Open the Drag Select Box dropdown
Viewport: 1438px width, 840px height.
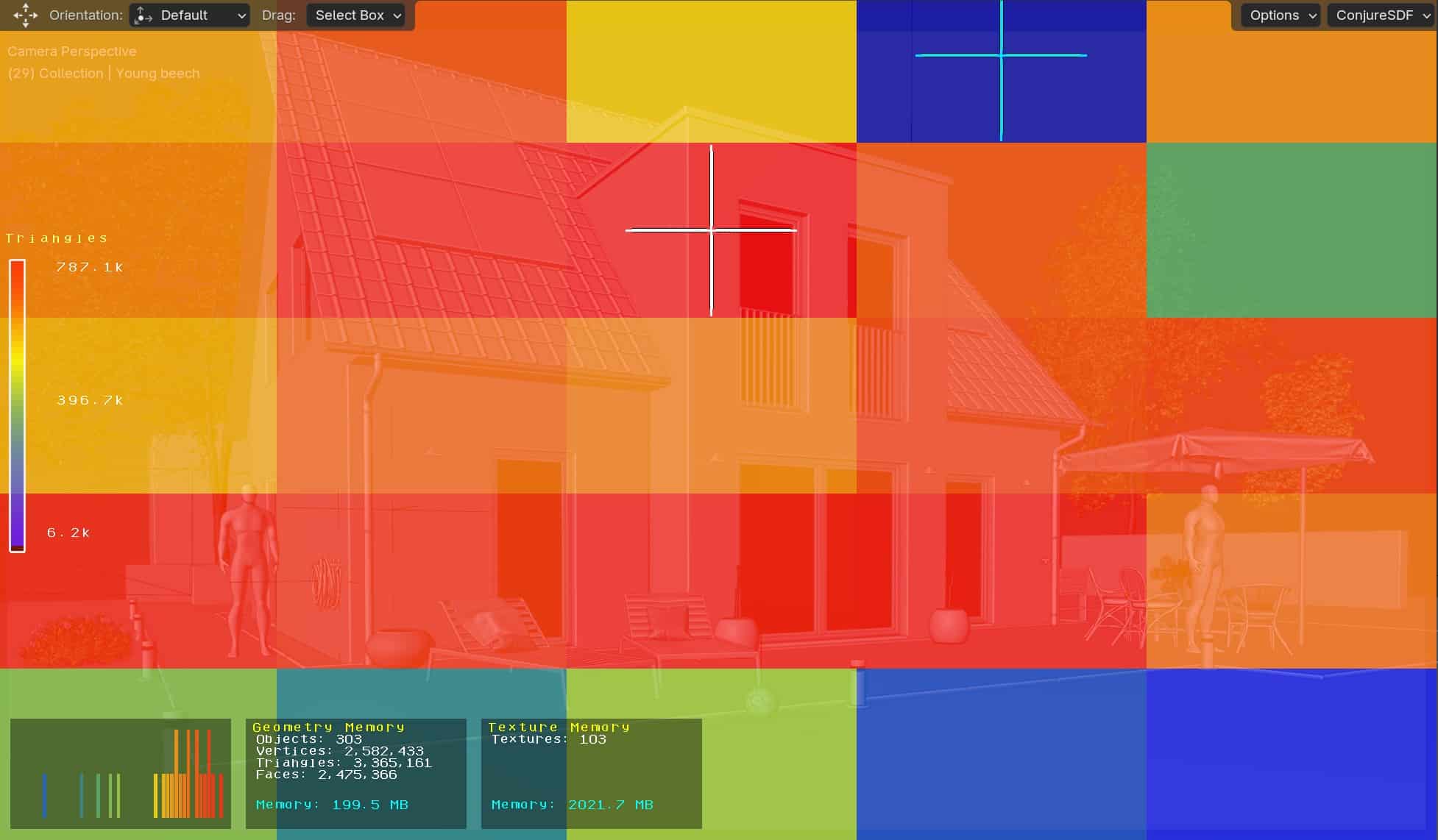click(x=356, y=15)
